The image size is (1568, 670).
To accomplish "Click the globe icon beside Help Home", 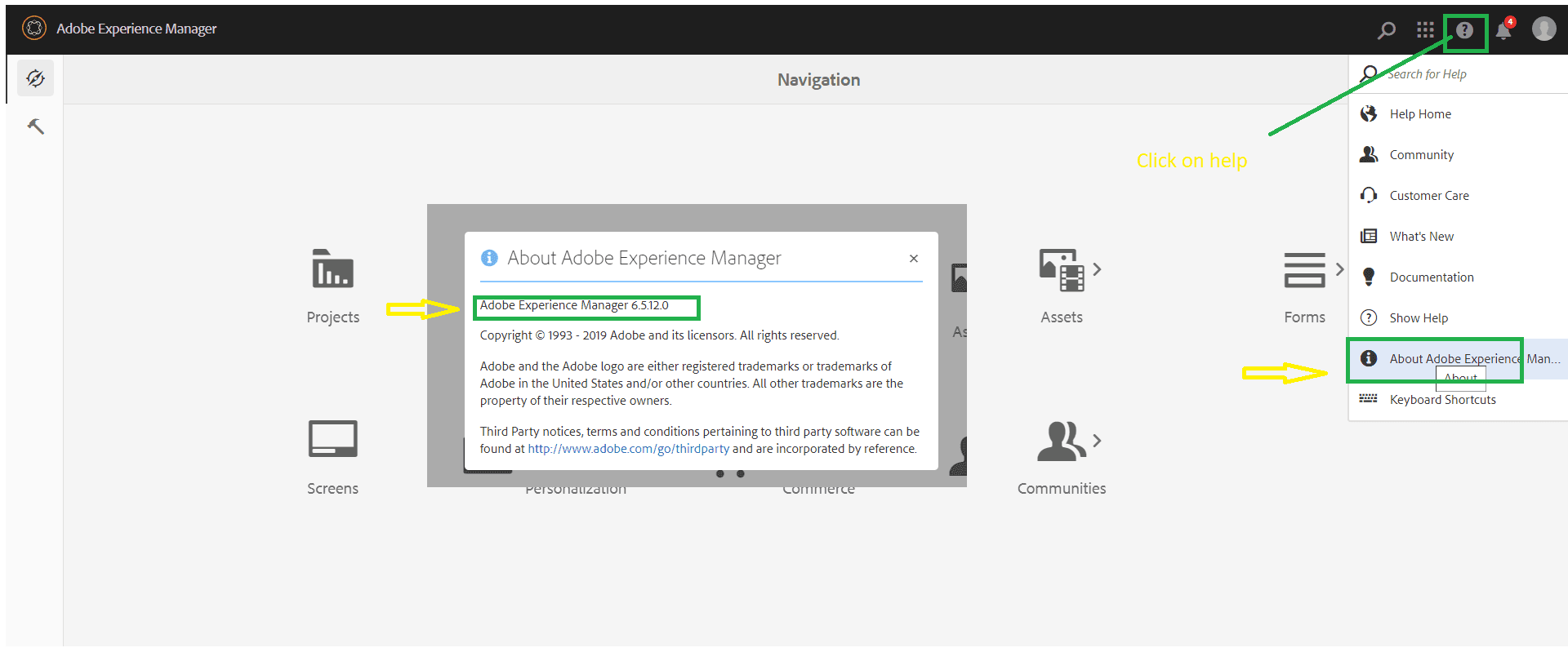I will click(x=1369, y=113).
